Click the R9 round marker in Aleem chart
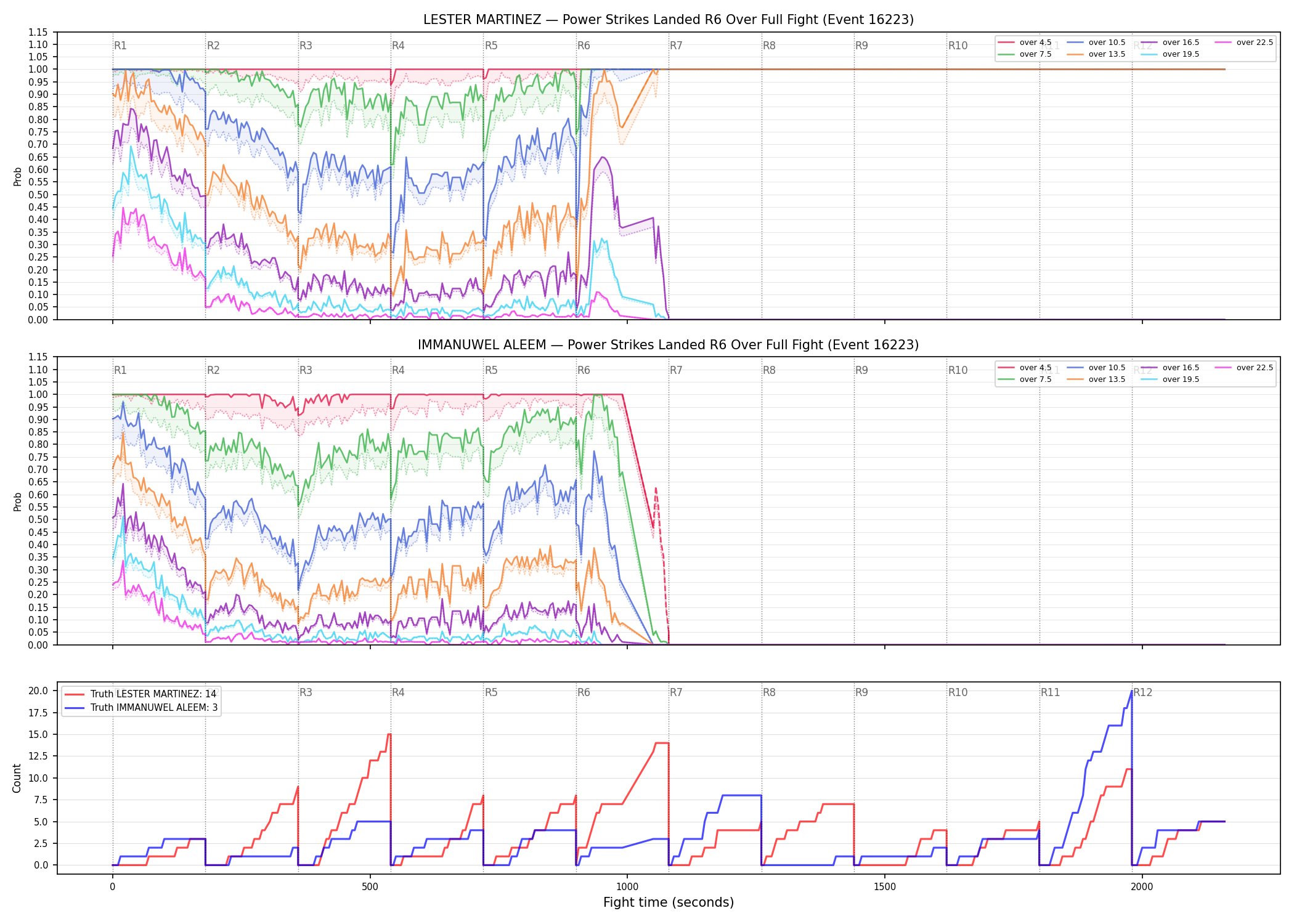1294x924 pixels. pos(861,370)
